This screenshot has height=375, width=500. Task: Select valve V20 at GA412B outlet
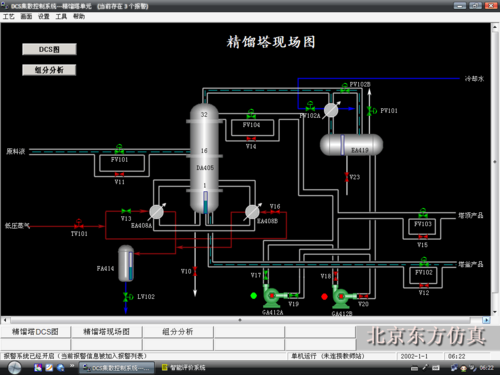(363, 296)
